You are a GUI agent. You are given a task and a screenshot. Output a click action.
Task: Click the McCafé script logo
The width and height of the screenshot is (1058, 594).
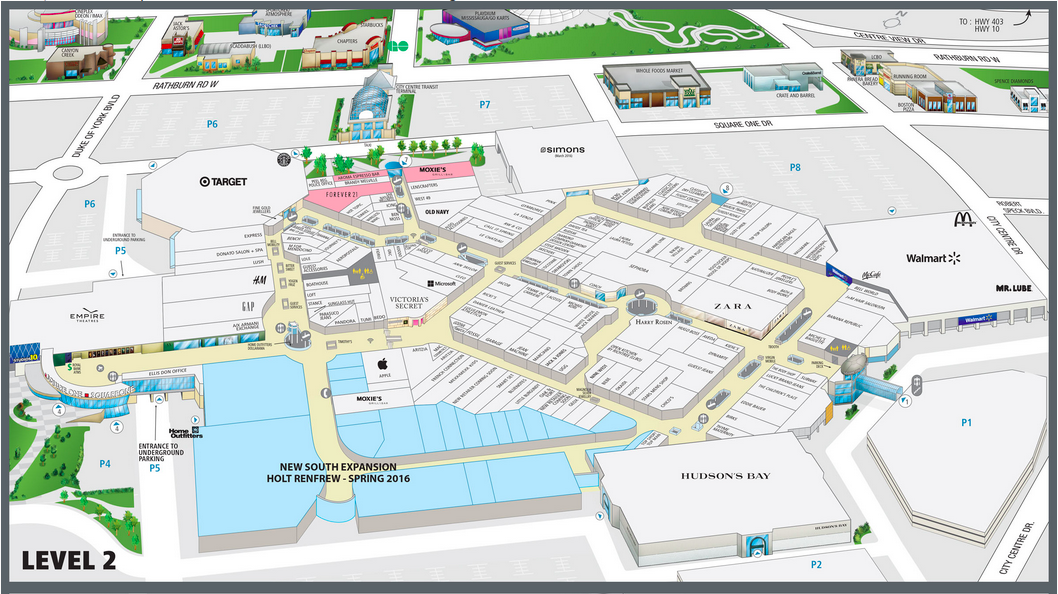871,275
